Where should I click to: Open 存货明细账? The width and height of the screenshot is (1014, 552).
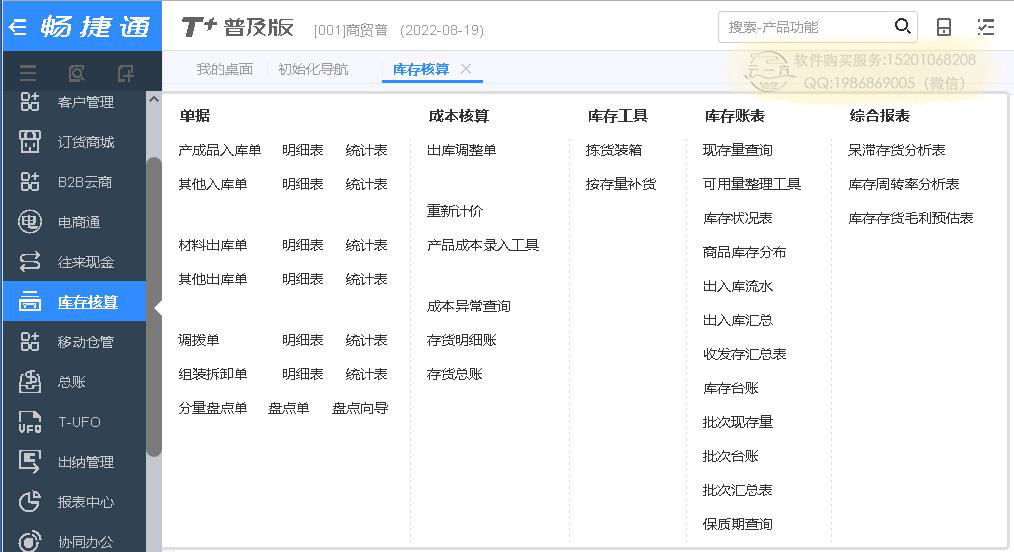(x=462, y=340)
